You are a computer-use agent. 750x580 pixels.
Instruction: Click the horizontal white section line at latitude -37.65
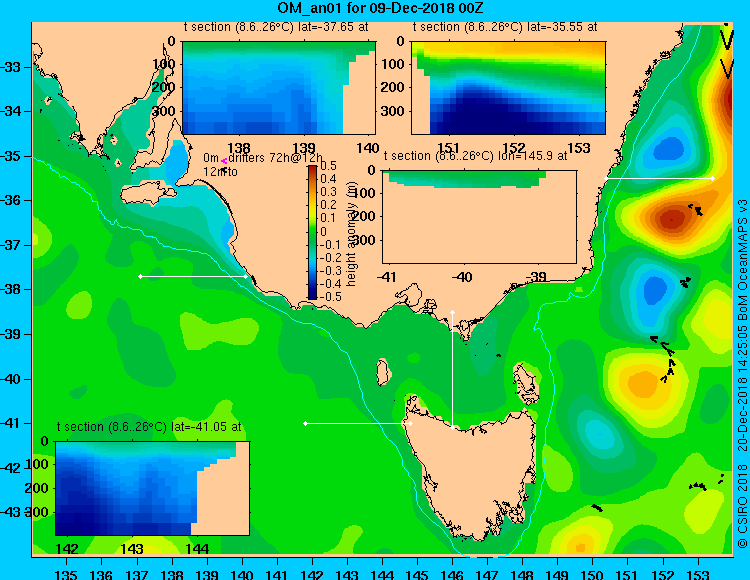click(x=193, y=276)
